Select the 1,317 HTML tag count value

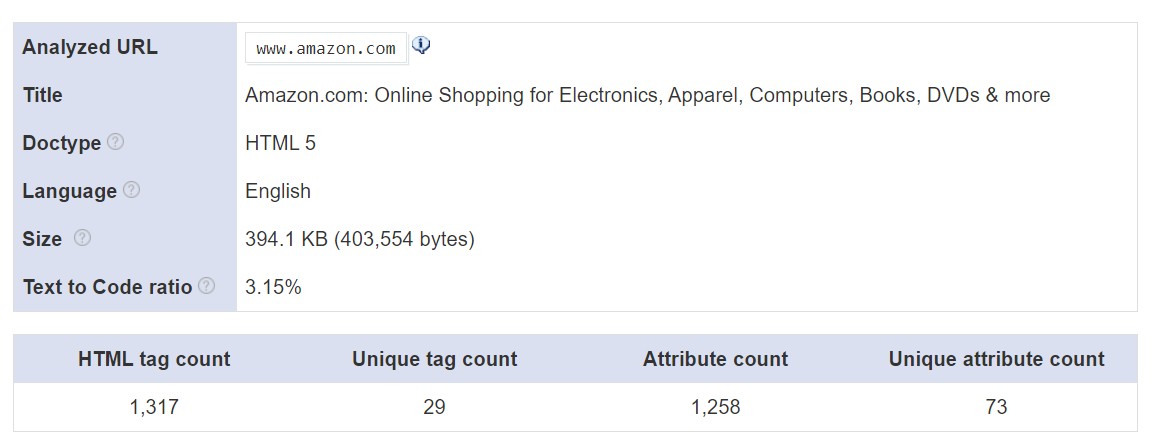tap(154, 407)
